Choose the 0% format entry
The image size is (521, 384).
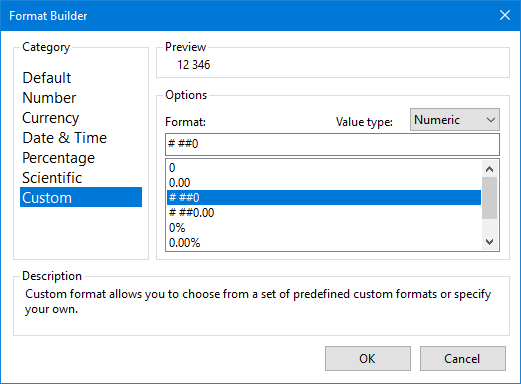[x=324, y=228]
